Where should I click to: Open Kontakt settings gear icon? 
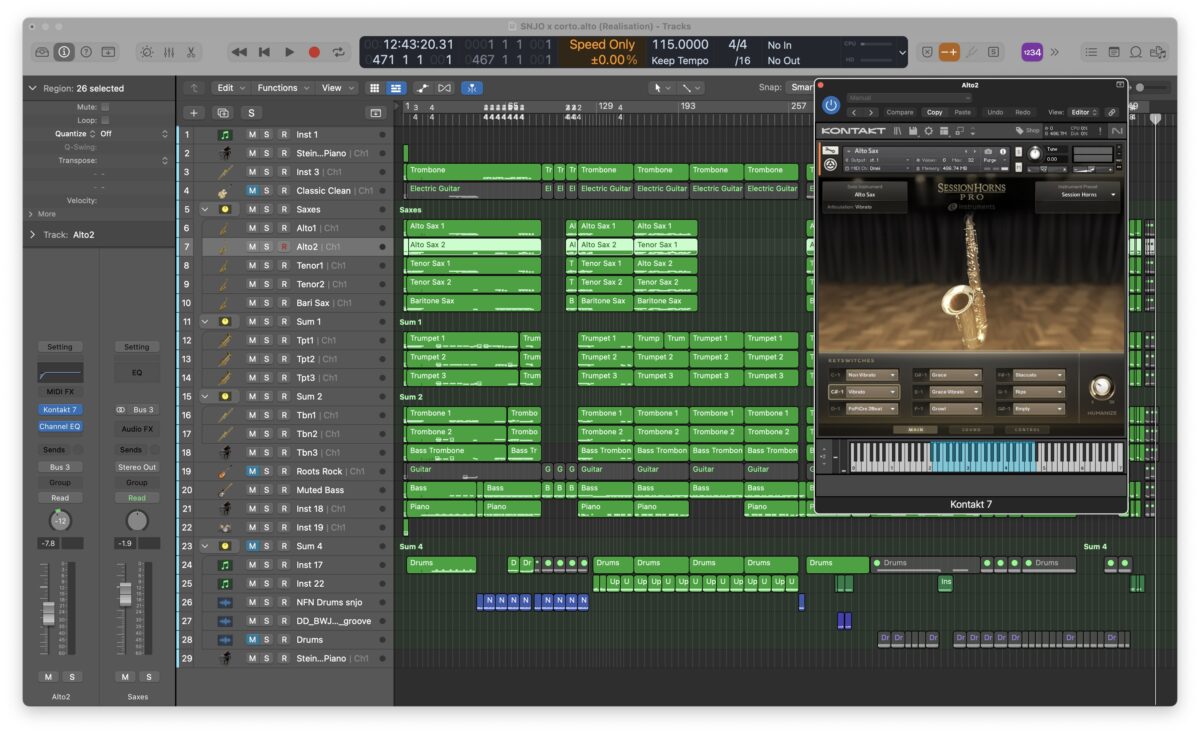click(928, 131)
